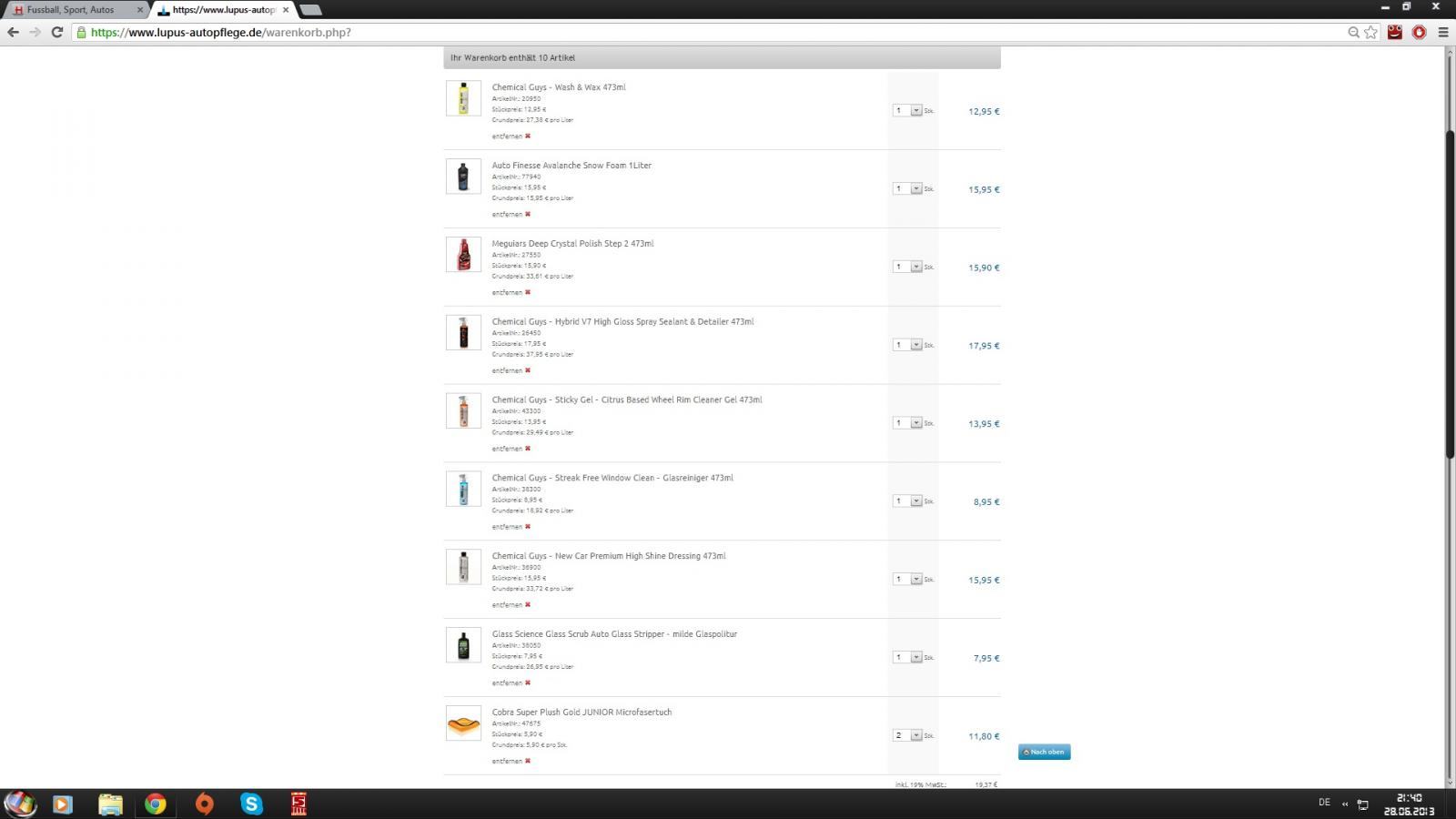This screenshot has height=819, width=1456.
Task: Open New Car Premium High Shine Dressing link
Action: 609,556
